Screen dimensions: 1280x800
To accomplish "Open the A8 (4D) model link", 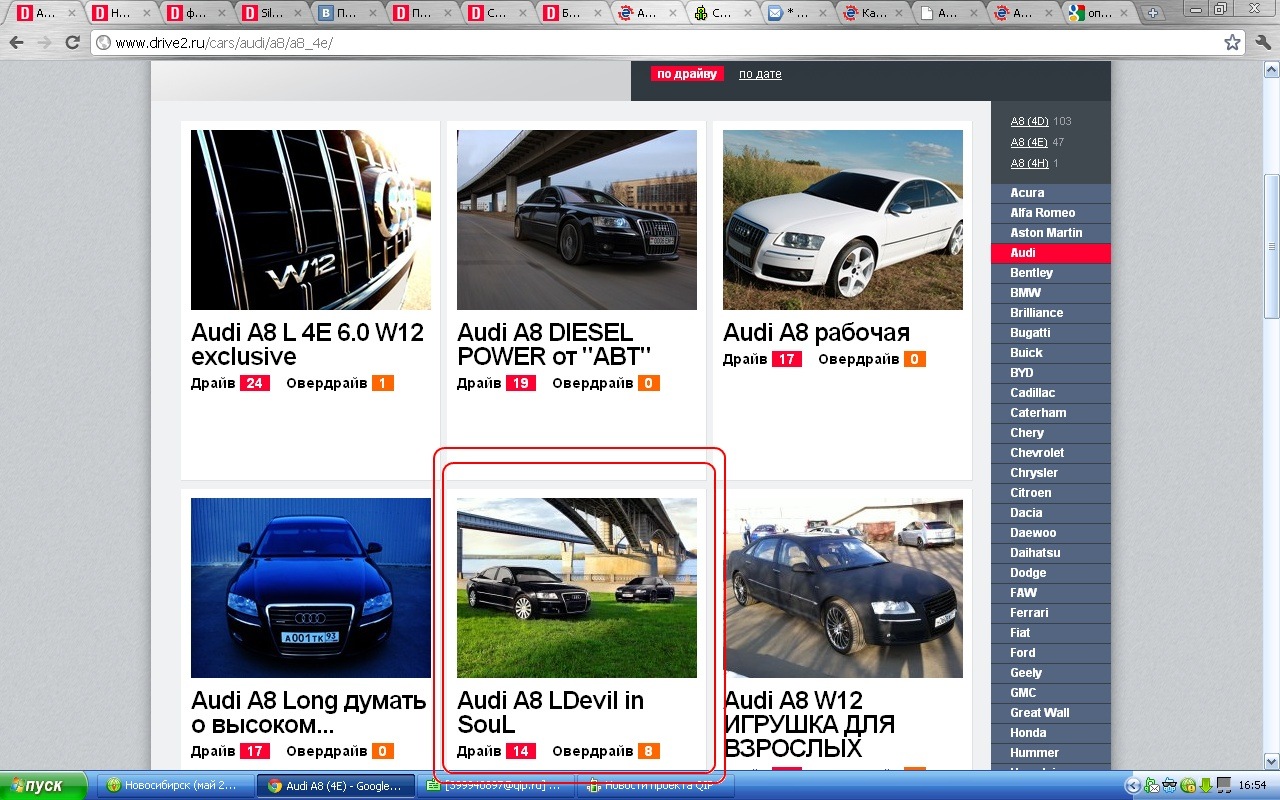I will [1029, 121].
